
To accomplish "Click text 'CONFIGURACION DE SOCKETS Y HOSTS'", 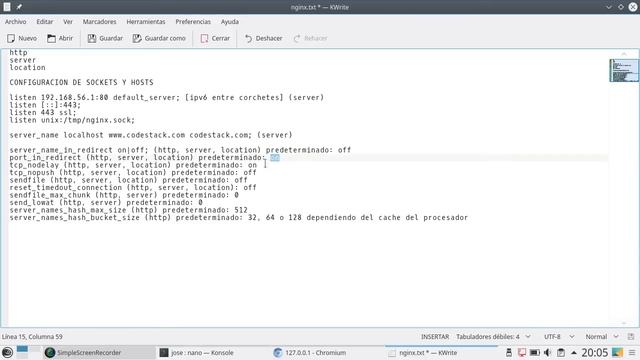I will pyautogui.click(x=81, y=82).
